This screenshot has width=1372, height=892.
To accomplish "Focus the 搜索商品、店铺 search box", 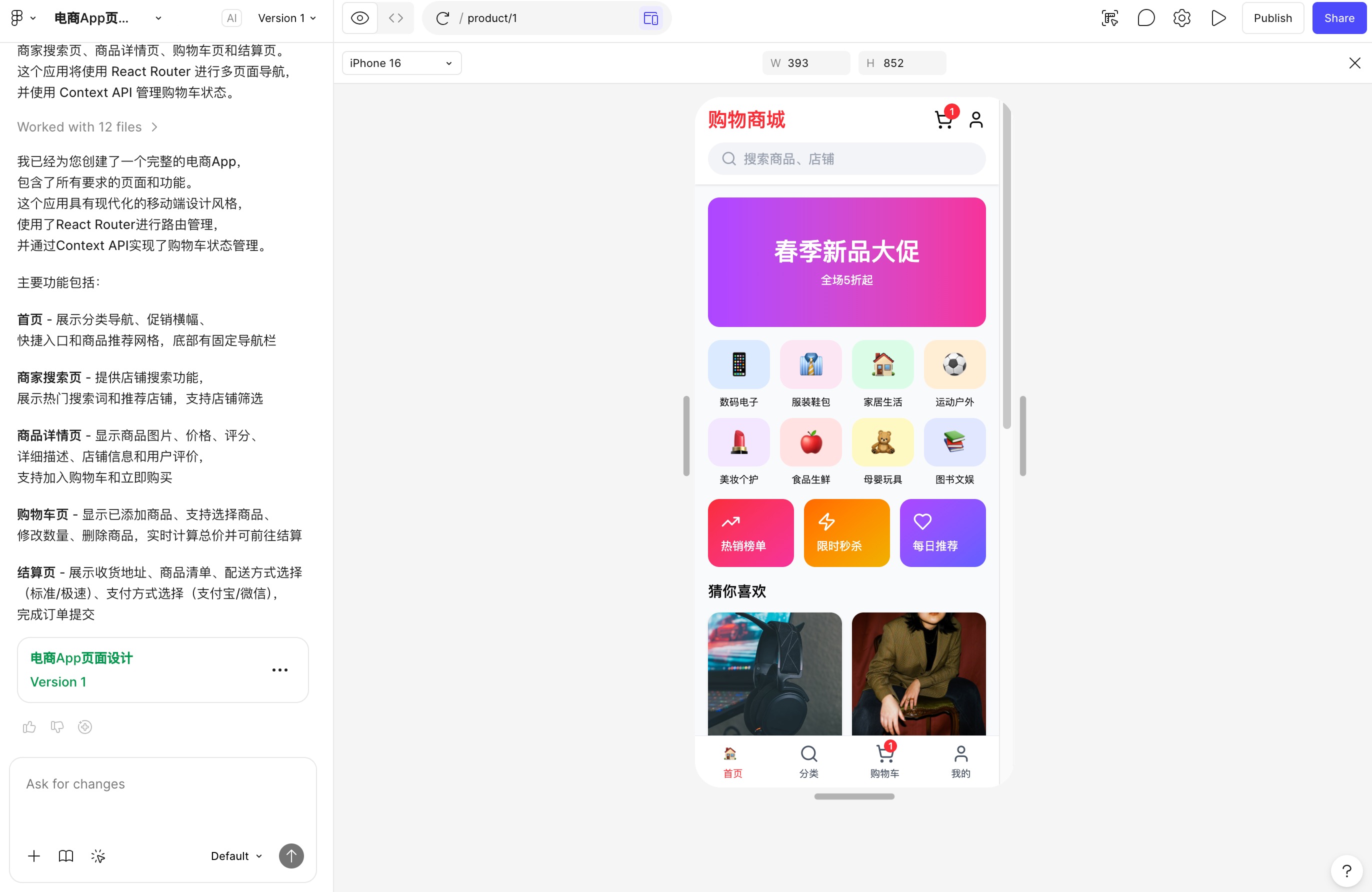I will pos(847,159).
